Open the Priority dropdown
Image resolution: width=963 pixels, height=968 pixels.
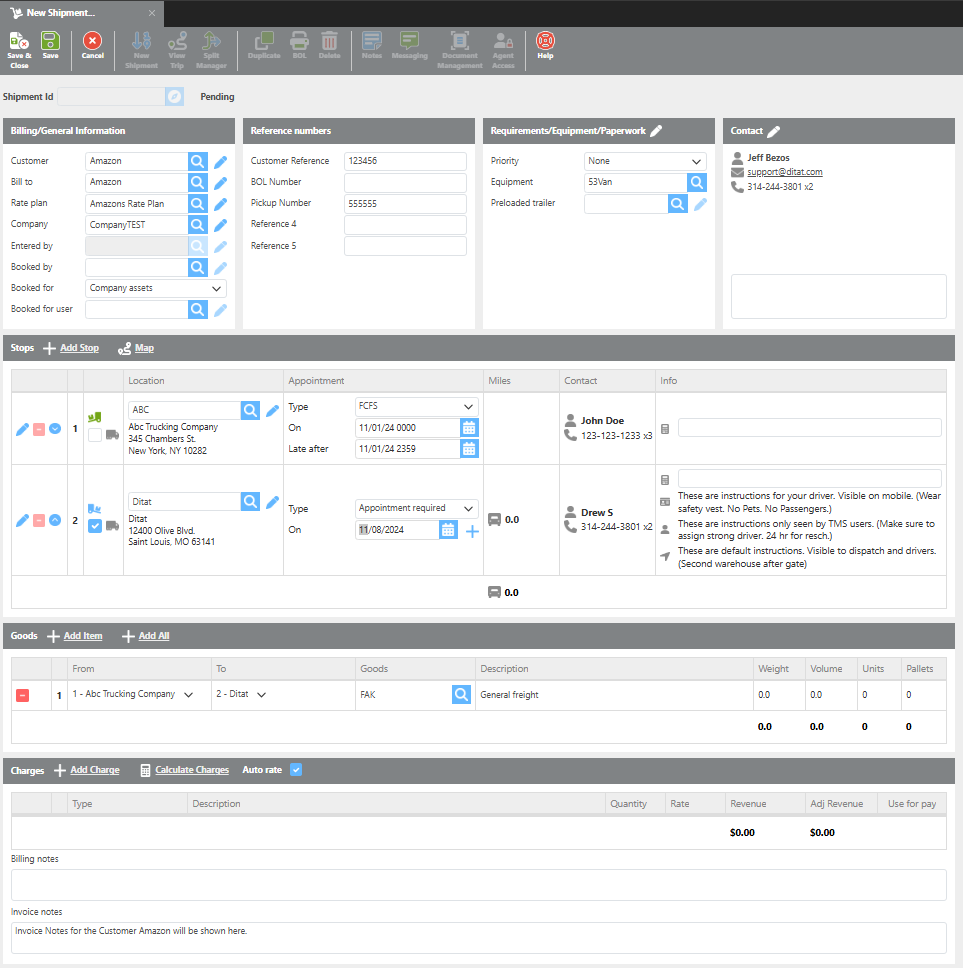645,161
